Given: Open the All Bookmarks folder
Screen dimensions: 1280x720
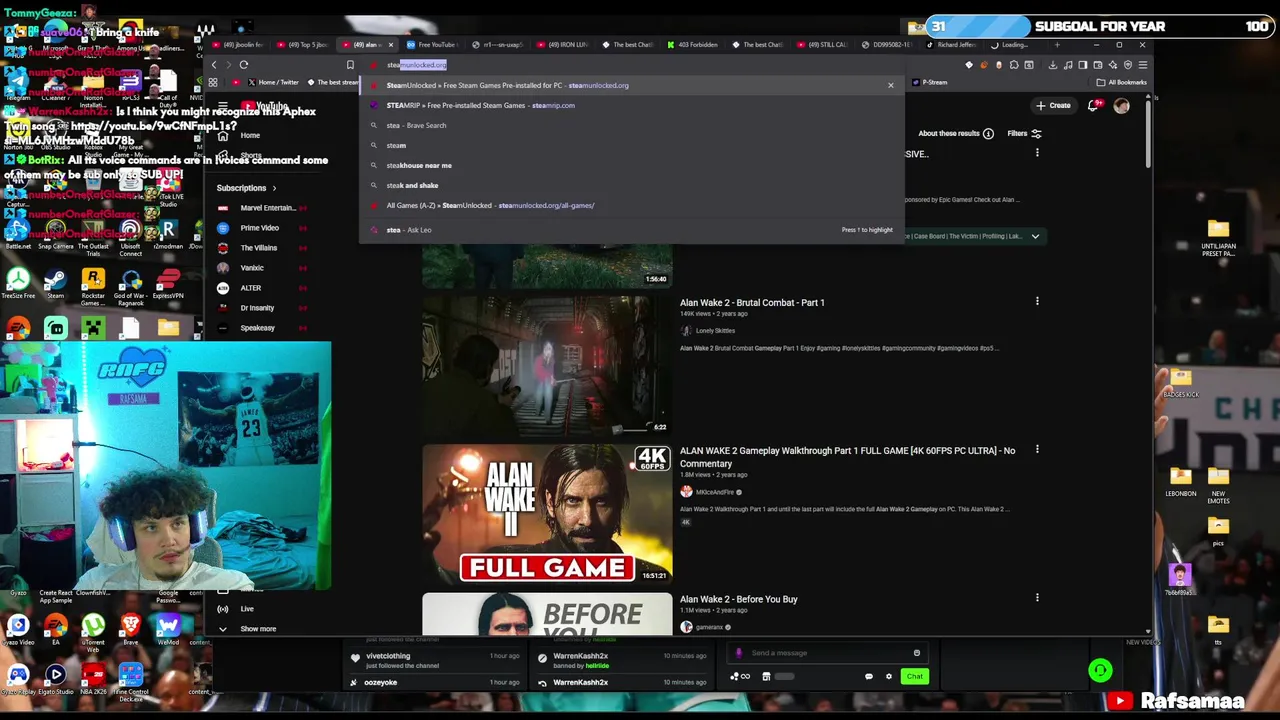Looking at the screenshot, I should click(1121, 82).
